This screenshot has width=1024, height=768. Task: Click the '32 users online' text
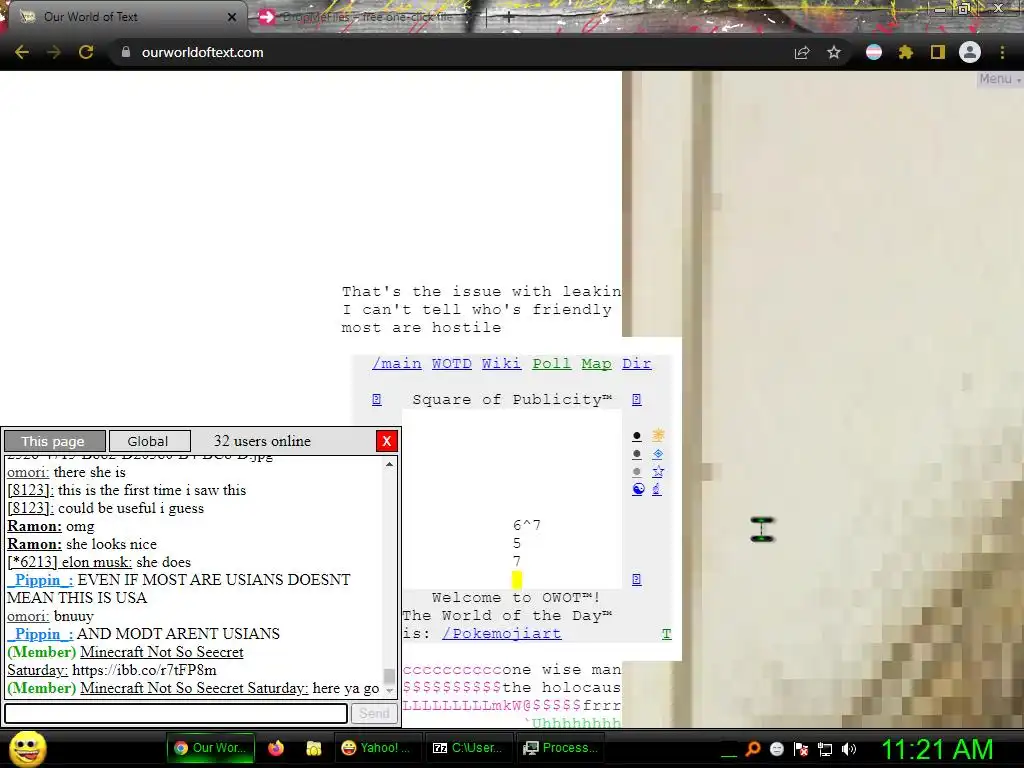point(262,441)
